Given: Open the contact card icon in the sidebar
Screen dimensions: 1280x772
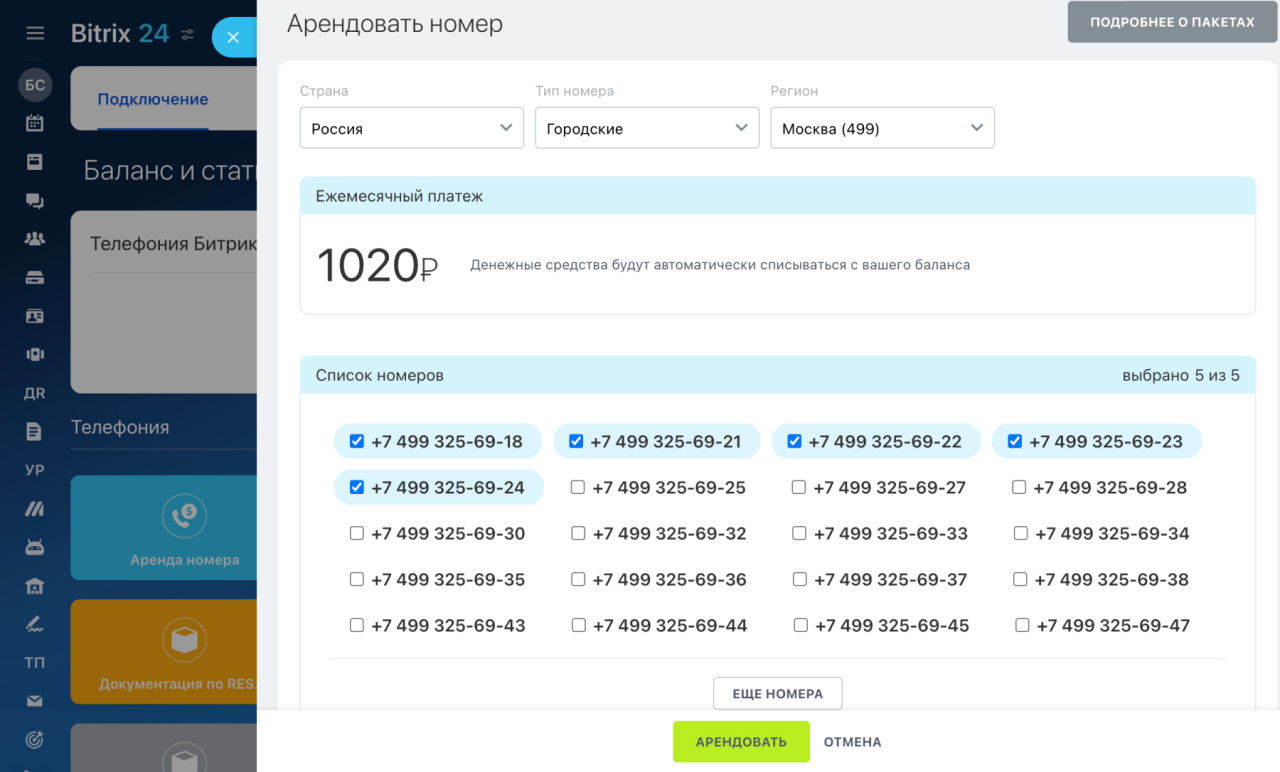Looking at the screenshot, I should tap(35, 316).
